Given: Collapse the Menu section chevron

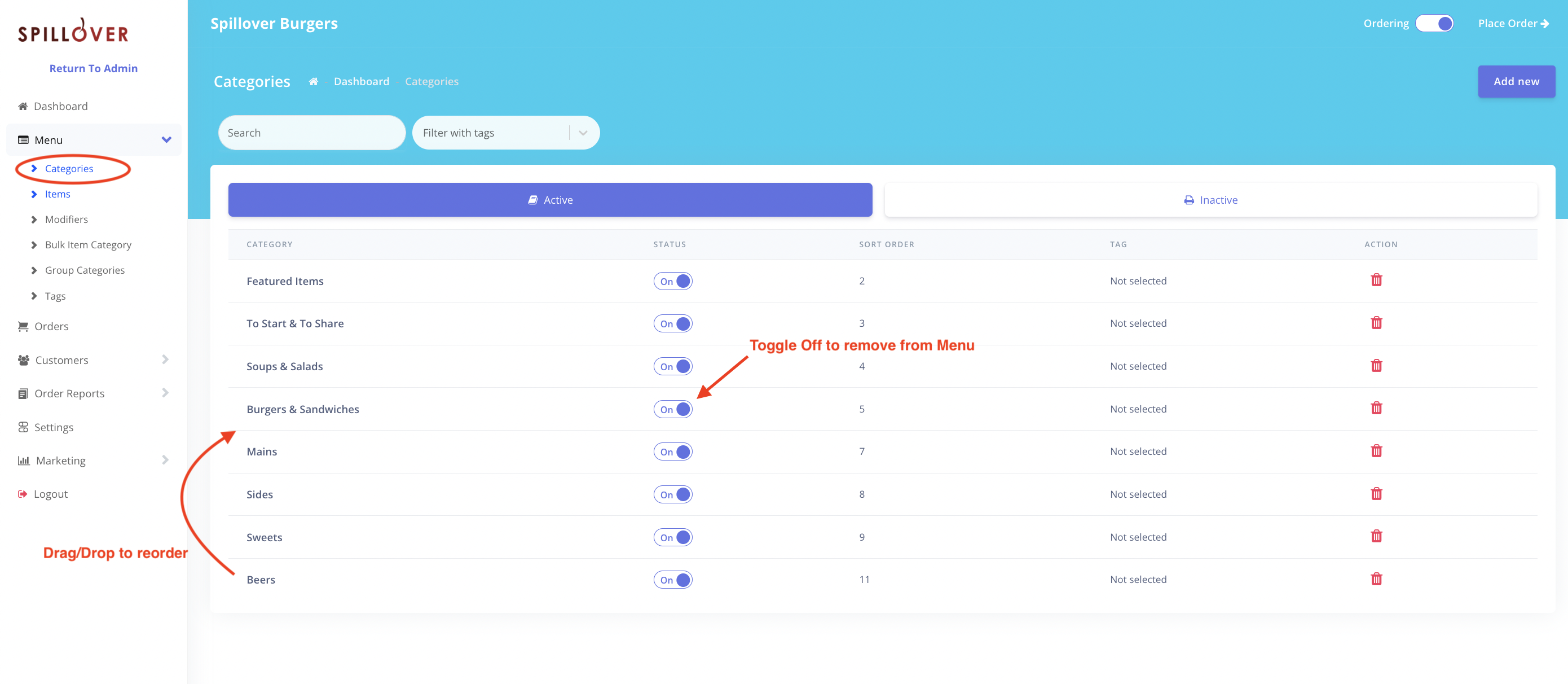Looking at the screenshot, I should pyautogui.click(x=166, y=139).
